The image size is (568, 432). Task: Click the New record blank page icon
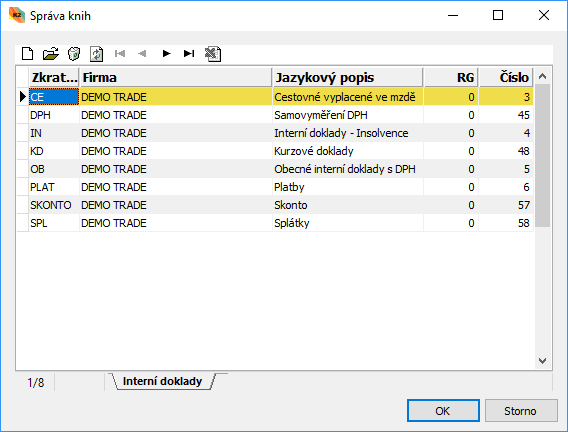coord(28,54)
